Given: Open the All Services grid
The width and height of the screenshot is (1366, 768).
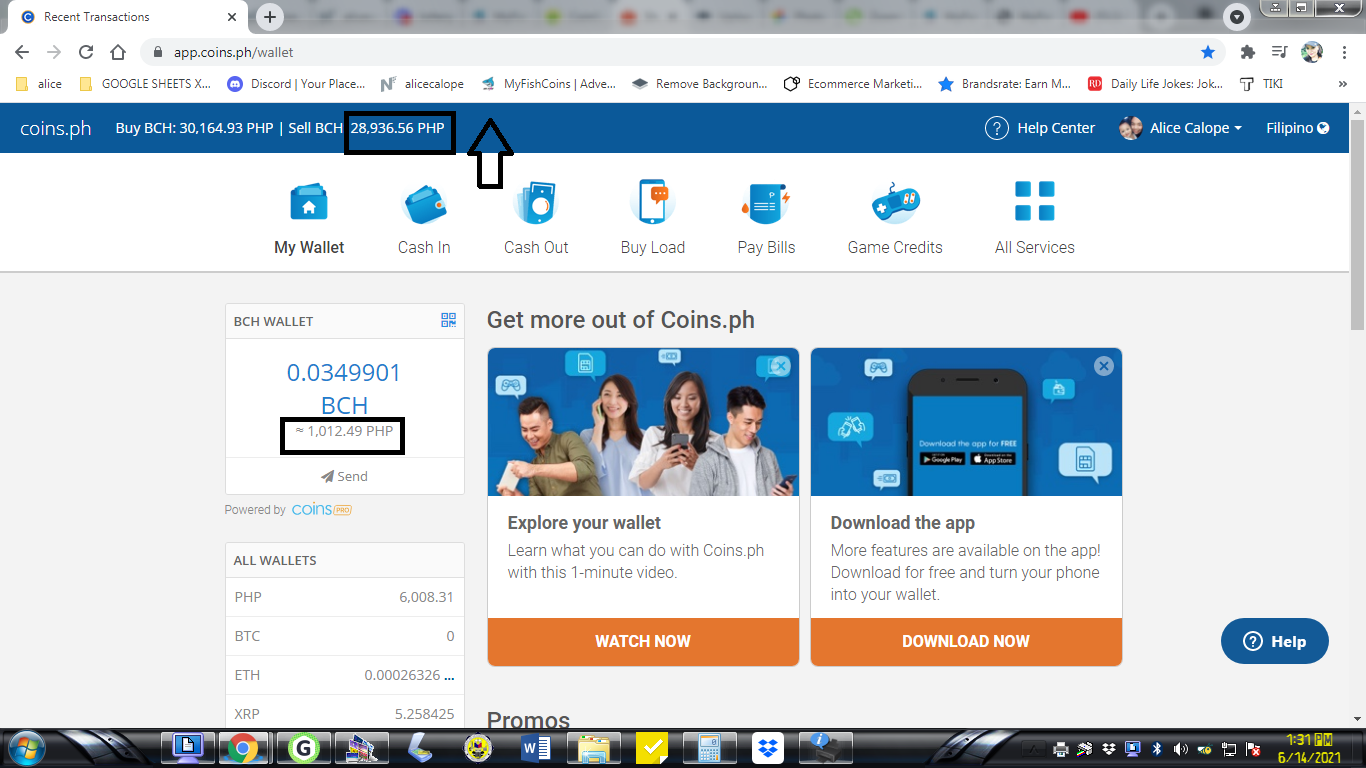Looking at the screenshot, I should tap(1034, 201).
